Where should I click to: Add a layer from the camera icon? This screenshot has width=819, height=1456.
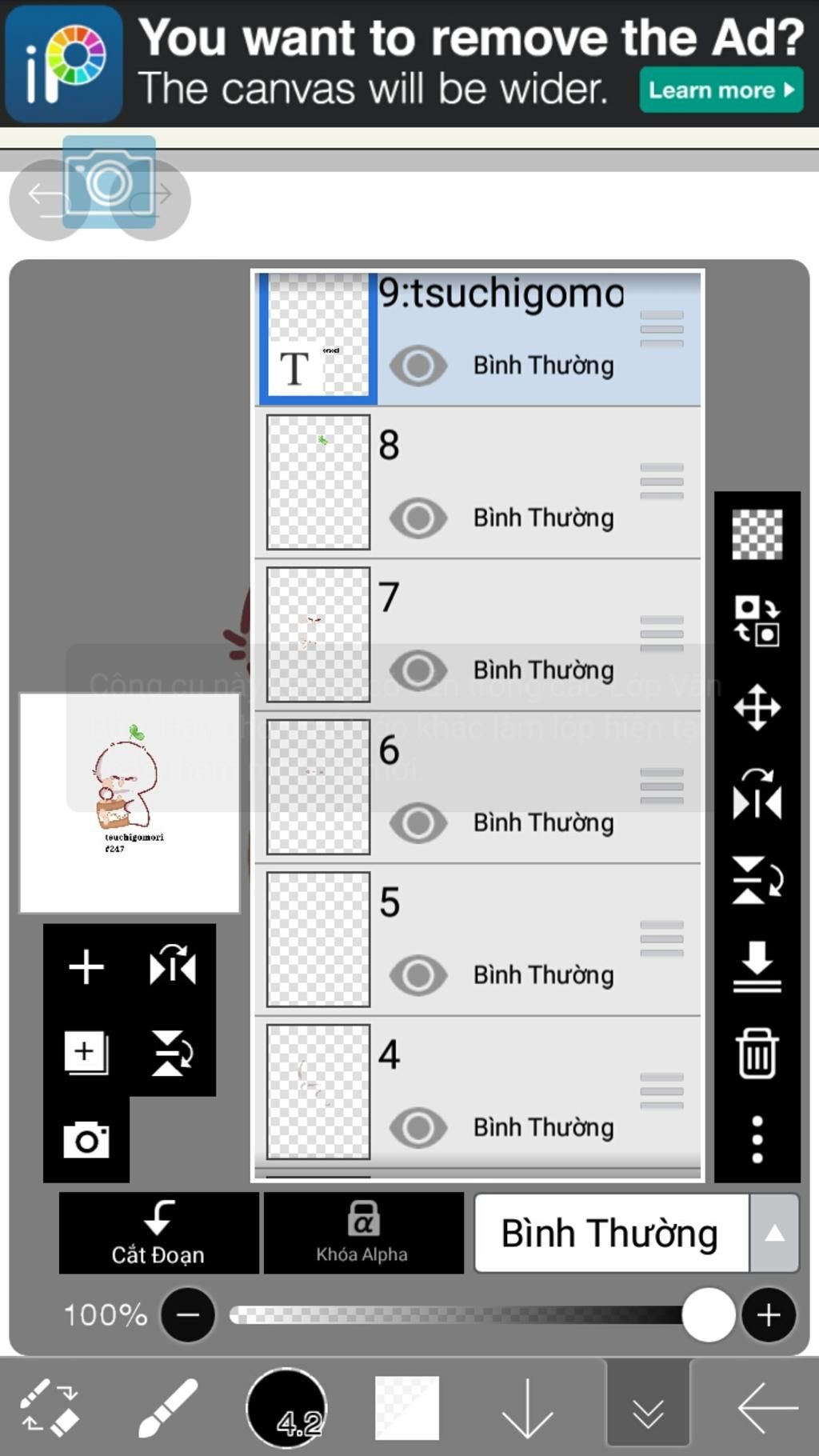[x=86, y=1140]
